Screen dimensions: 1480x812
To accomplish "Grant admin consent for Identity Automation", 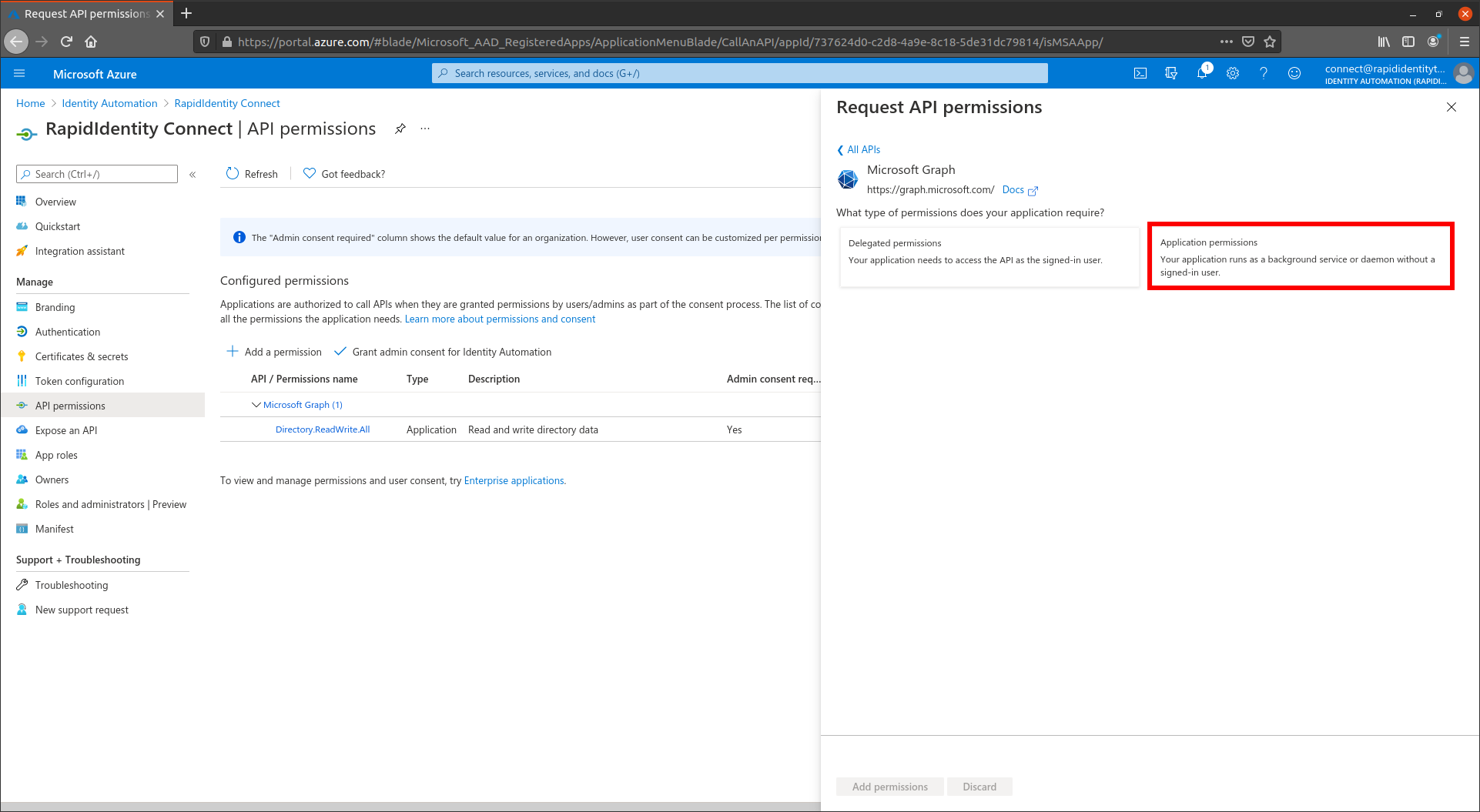I will 443,352.
